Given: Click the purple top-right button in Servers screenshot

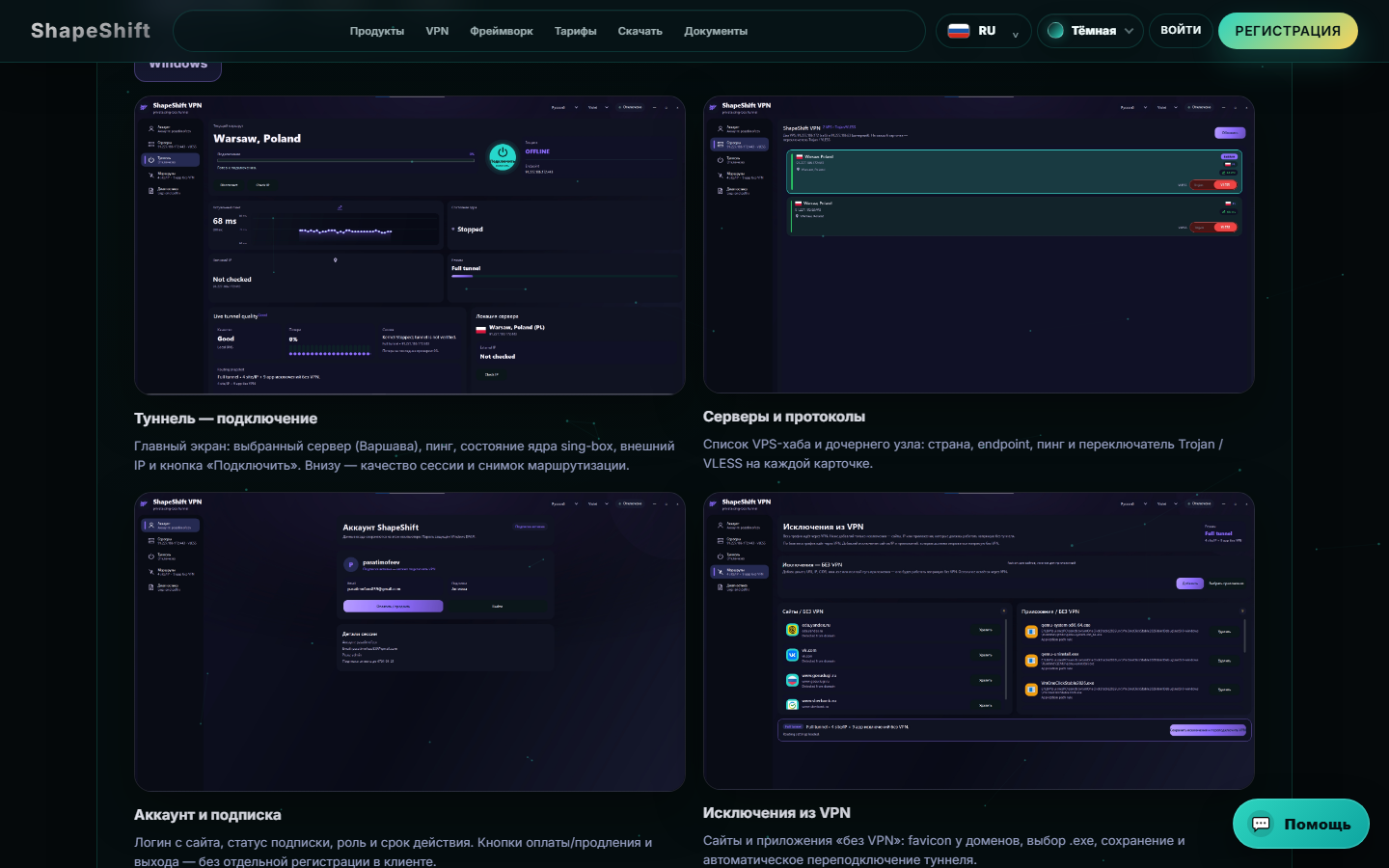Looking at the screenshot, I should 1230,133.
